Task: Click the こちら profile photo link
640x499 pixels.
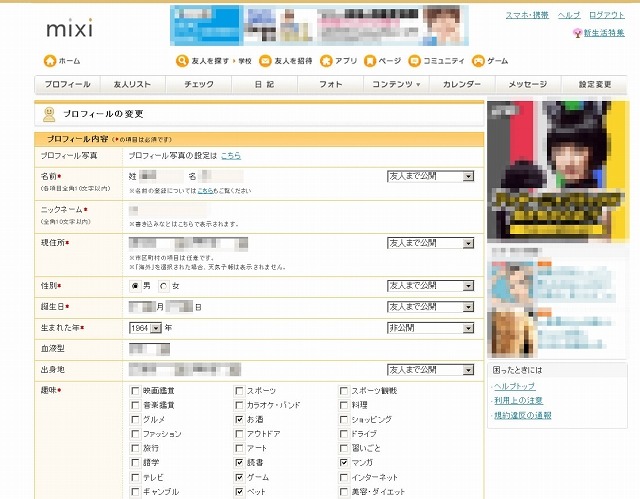Action: pos(231,156)
